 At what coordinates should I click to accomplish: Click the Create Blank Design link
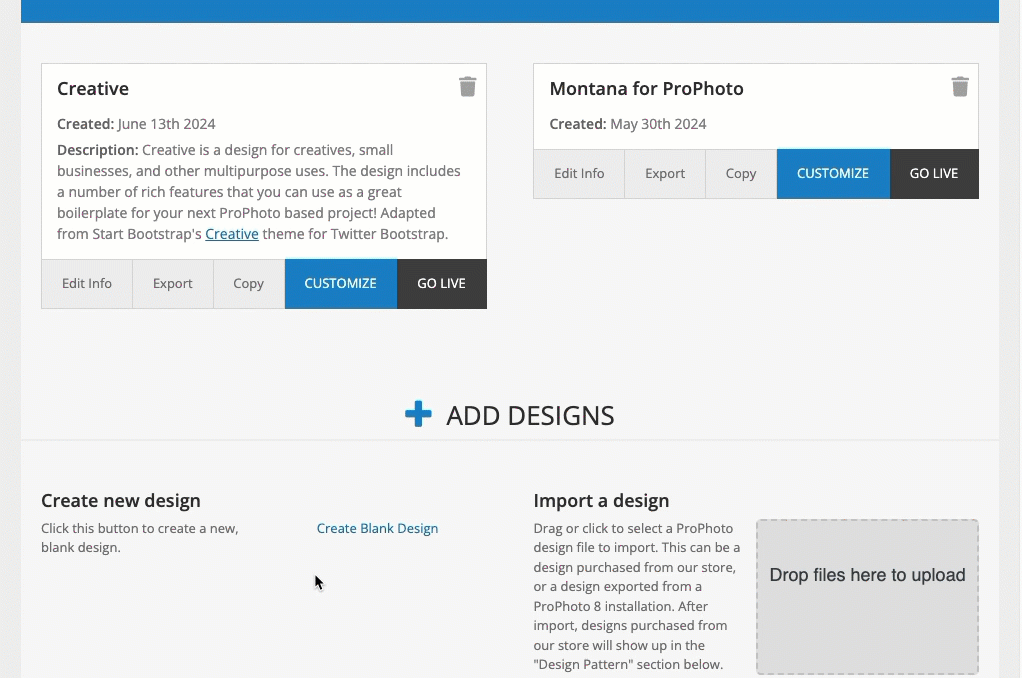(377, 528)
